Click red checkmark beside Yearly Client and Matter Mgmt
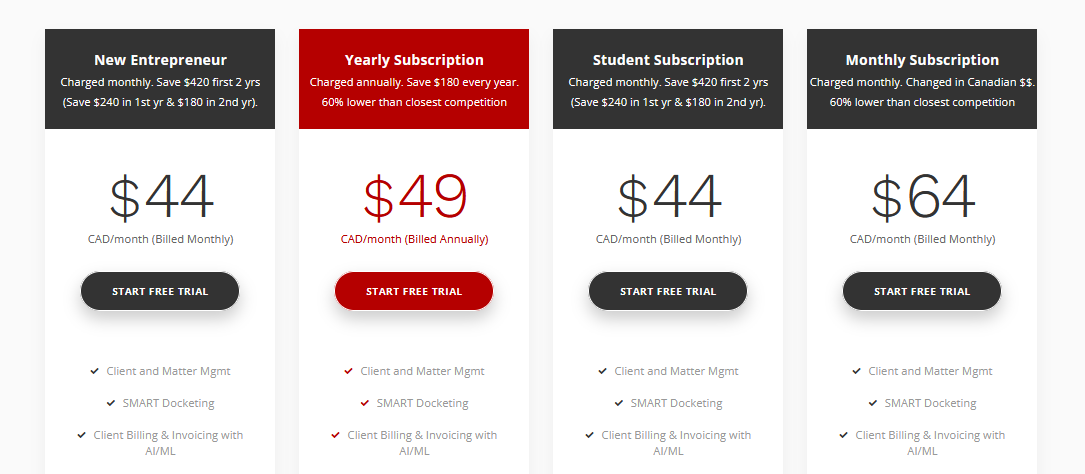1085x474 pixels. (x=349, y=372)
